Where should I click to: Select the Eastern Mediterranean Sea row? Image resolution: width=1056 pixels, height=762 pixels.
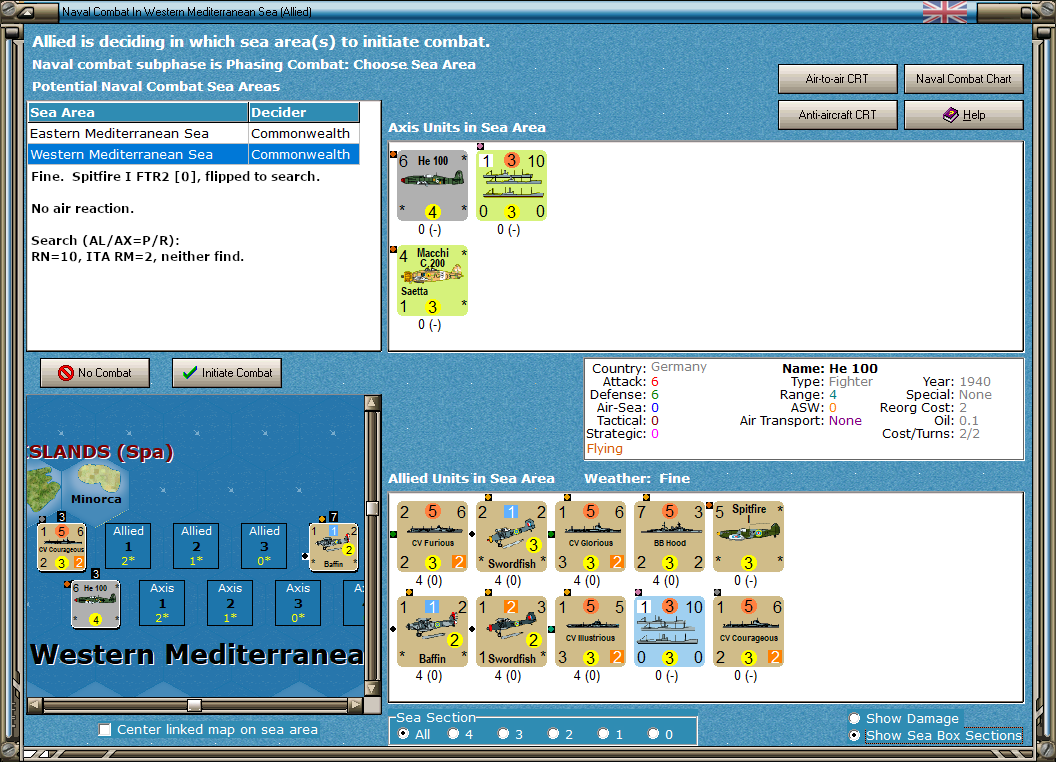pos(193,133)
